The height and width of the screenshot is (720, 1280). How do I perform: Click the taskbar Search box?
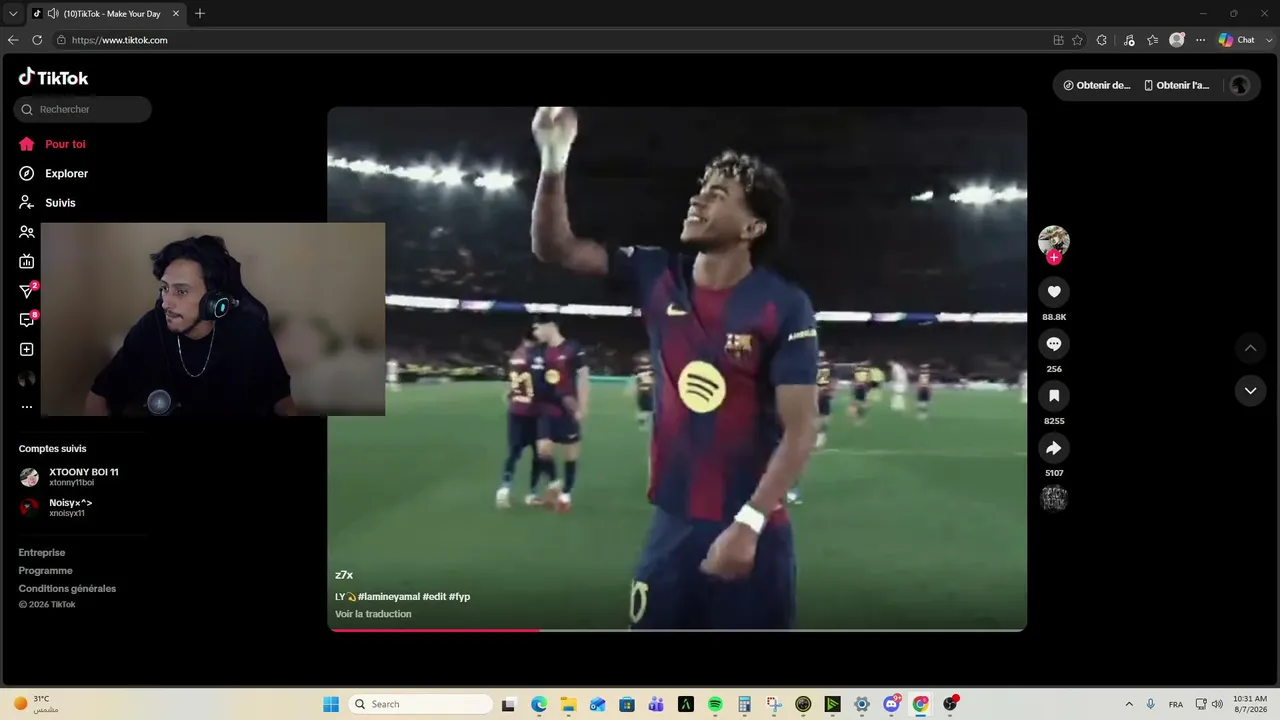pos(420,704)
